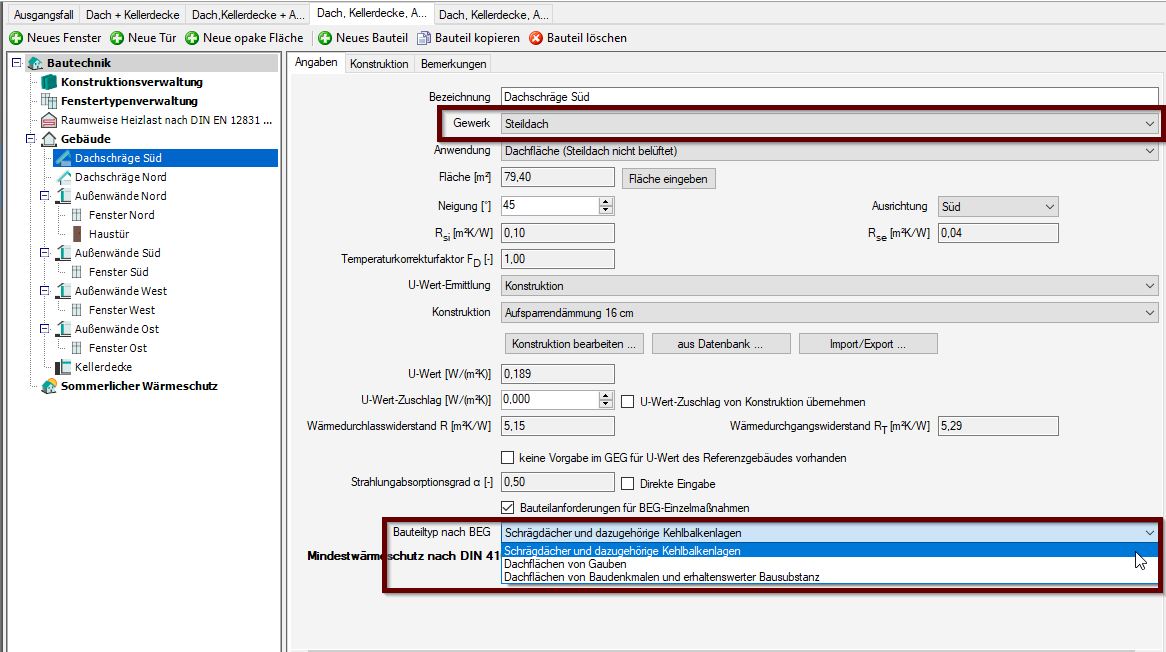
Task: Toggle Direkte Eingabe checkbox
Action: point(628,484)
